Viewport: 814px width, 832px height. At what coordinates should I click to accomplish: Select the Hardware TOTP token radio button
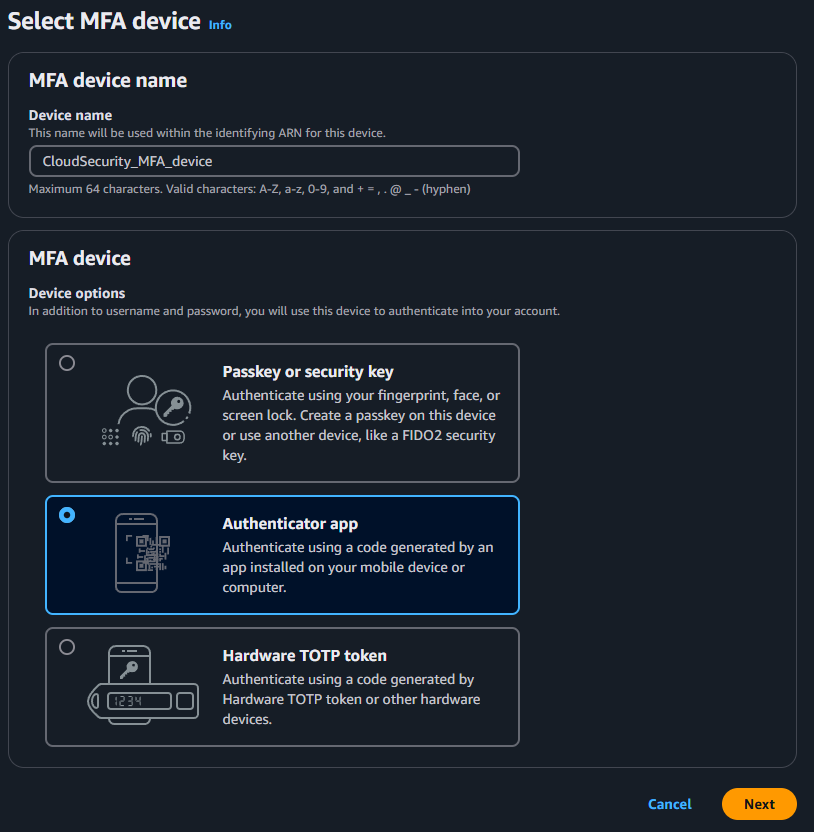click(x=67, y=647)
